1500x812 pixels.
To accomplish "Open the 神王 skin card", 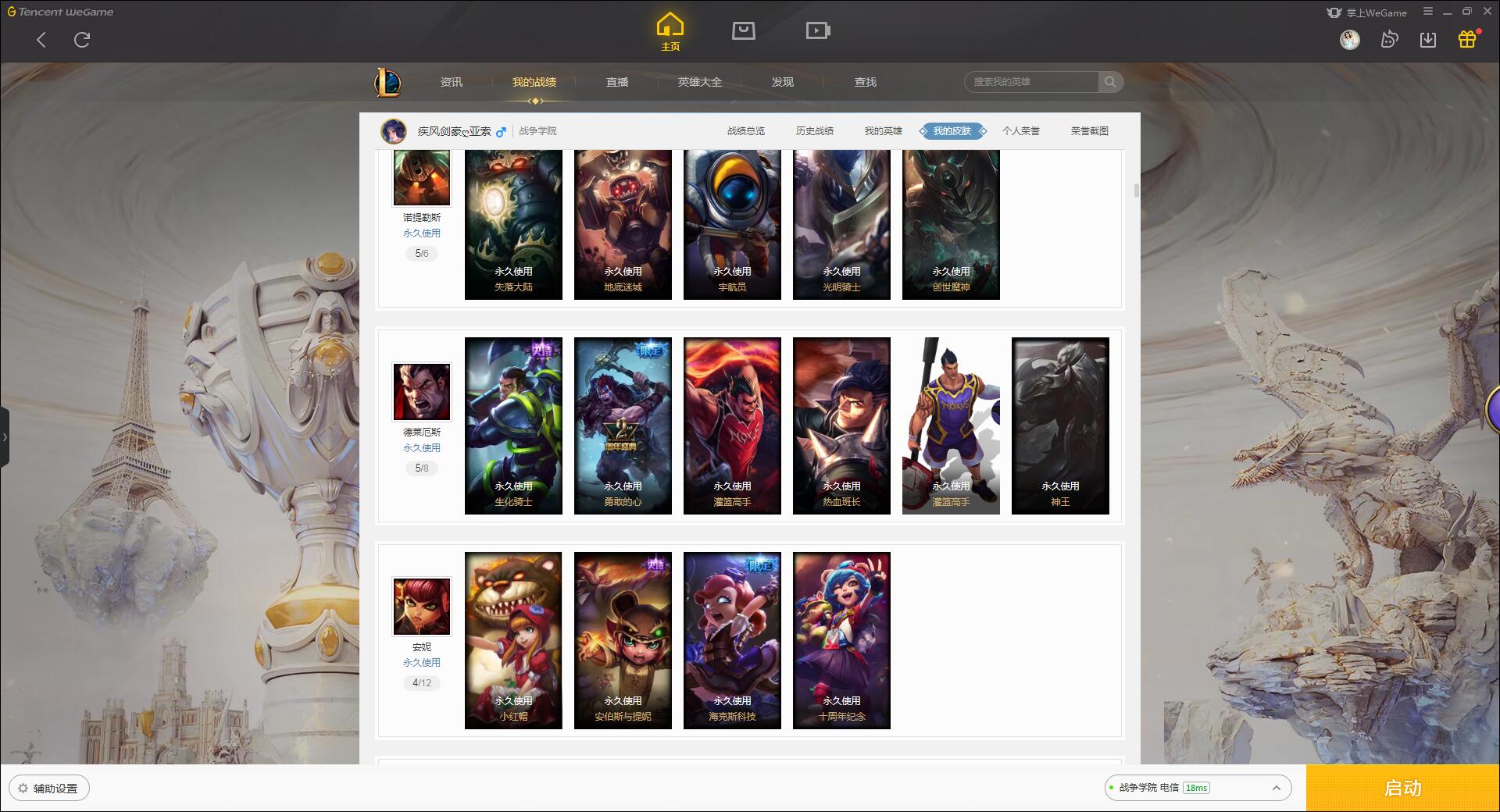I will click(x=1060, y=426).
